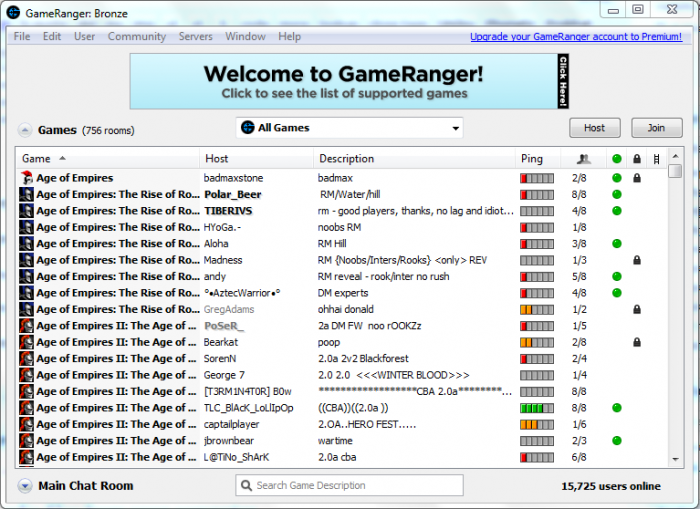Click the Age of Empires II icon in jbrownbear row
700x509 pixels.
(27, 441)
